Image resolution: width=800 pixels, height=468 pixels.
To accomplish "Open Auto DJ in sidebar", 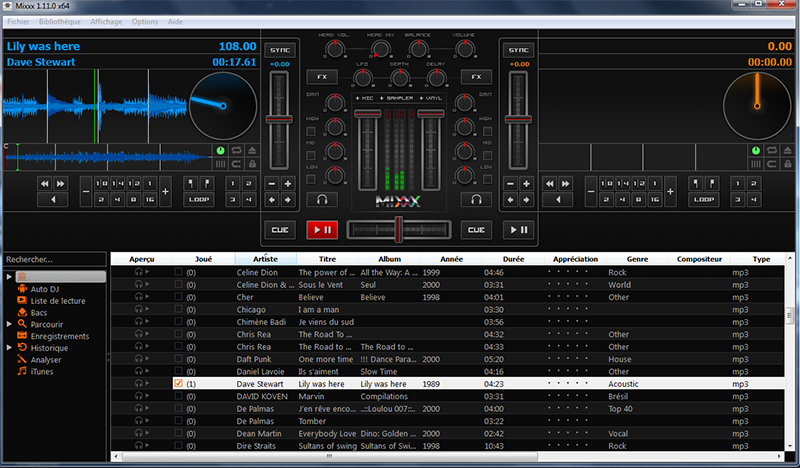I will (44, 289).
